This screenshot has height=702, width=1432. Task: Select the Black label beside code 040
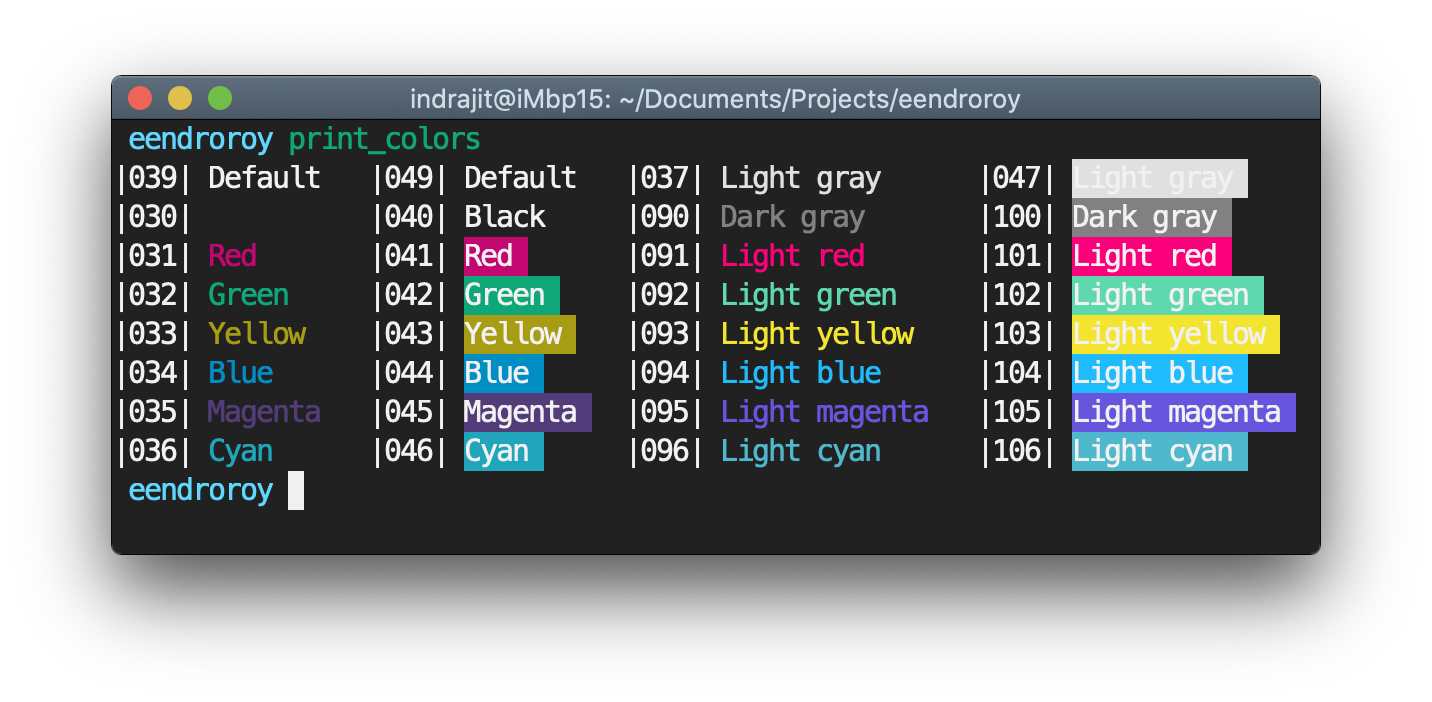(504, 217)
